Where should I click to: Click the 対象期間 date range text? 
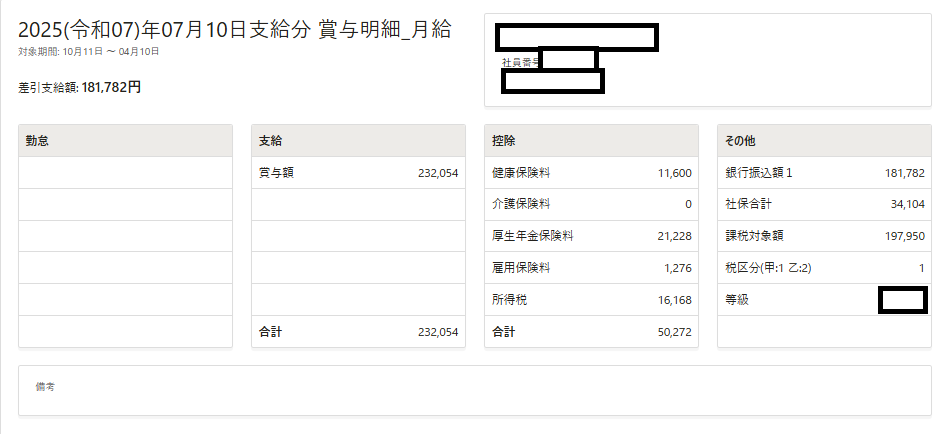click(x=88, y=51)
